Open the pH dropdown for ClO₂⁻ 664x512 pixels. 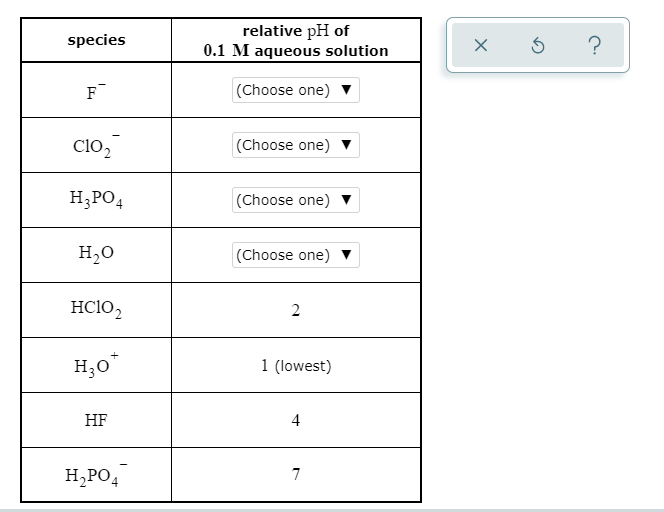tap(296, 145)
